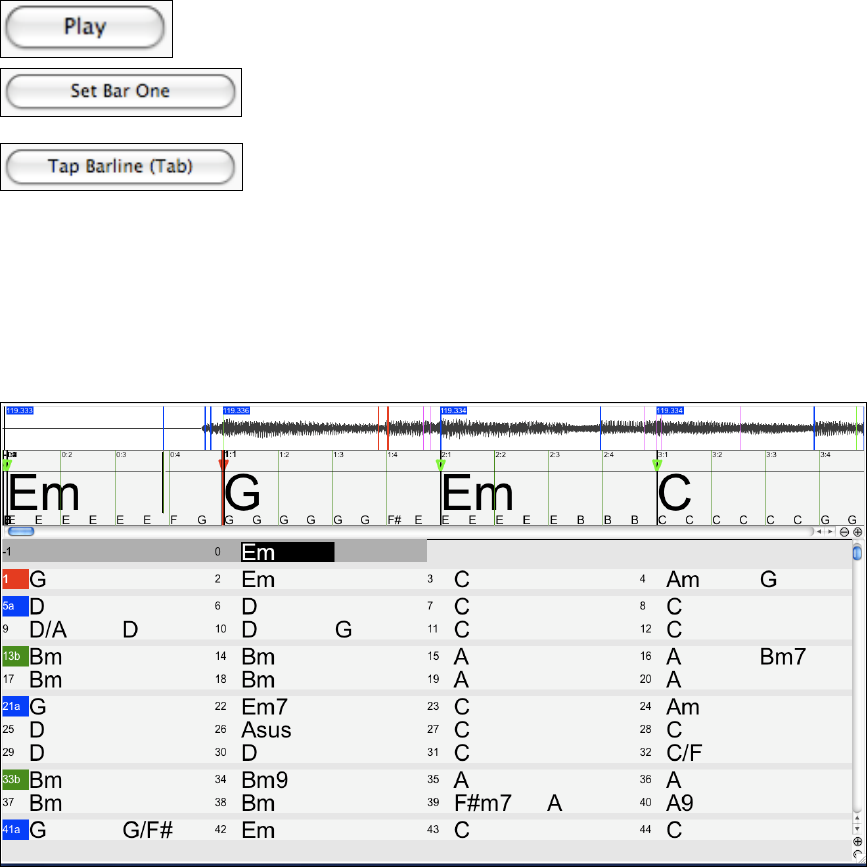This screenshot has height=867, width=867.
Task: Click the waveform scroll-right arrow
Action: point(829,532)
